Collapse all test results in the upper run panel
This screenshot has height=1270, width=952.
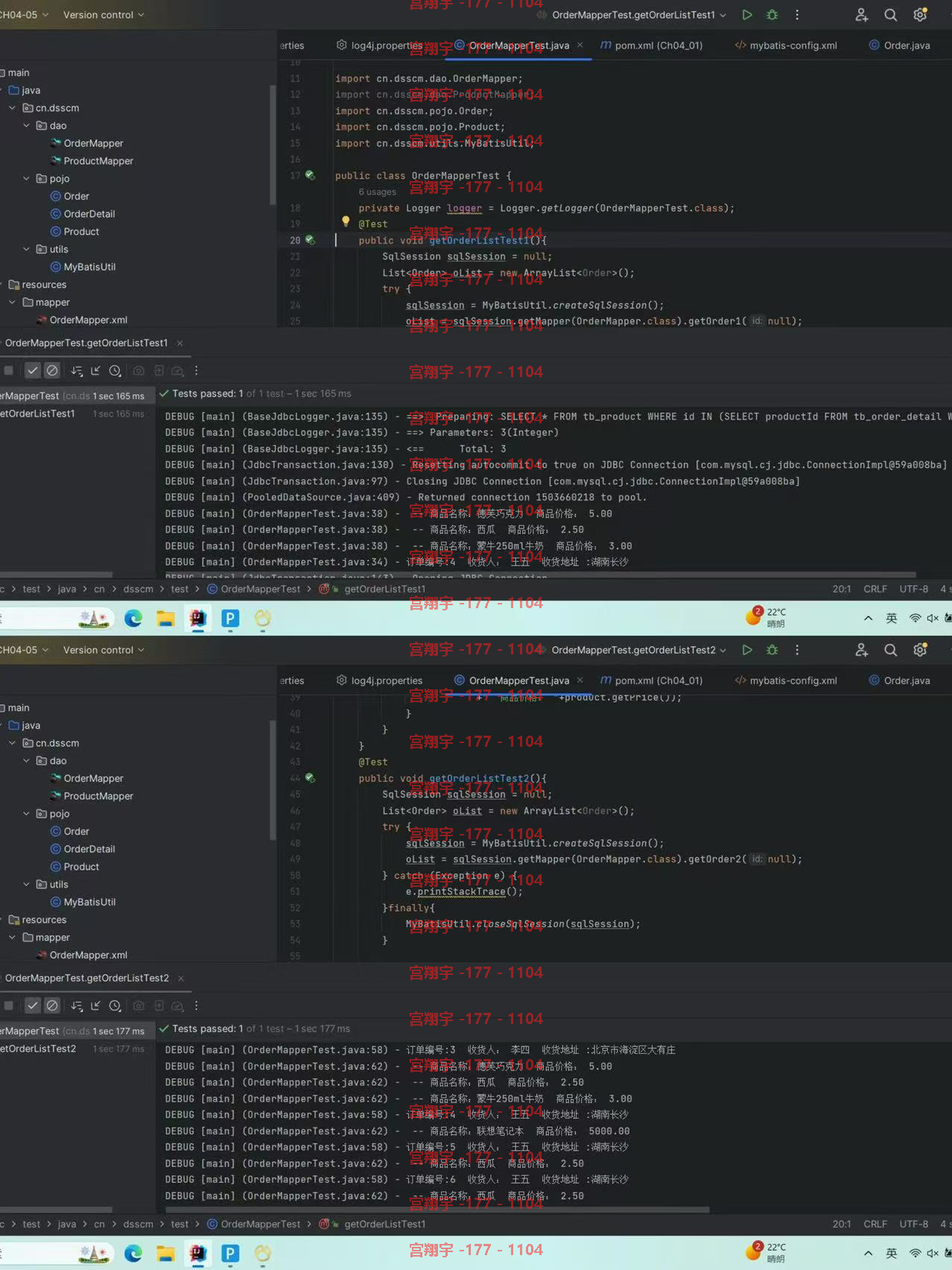click(x=95, y=370)
